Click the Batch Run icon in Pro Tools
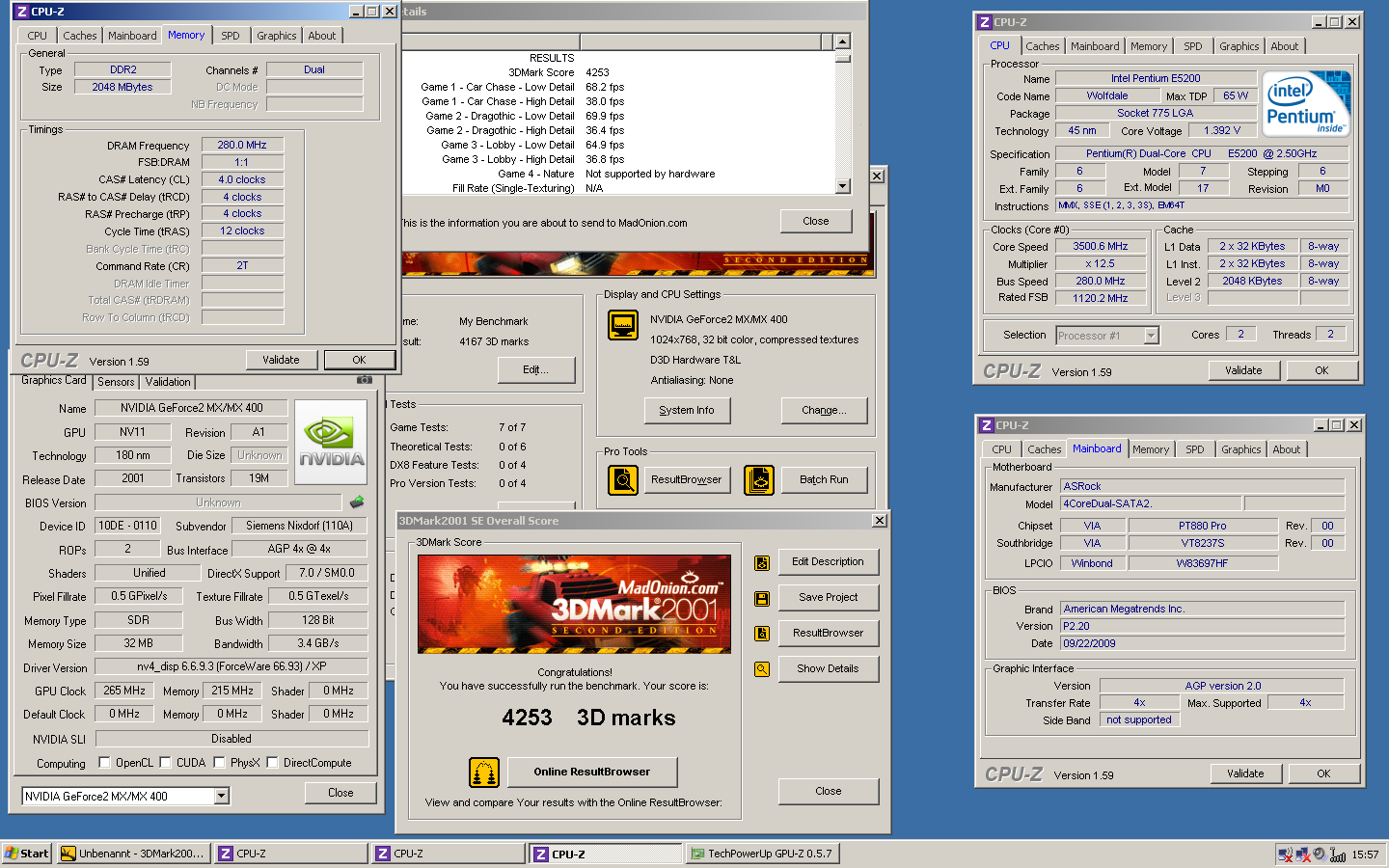1389x868 pixels. tap(759, 479)
